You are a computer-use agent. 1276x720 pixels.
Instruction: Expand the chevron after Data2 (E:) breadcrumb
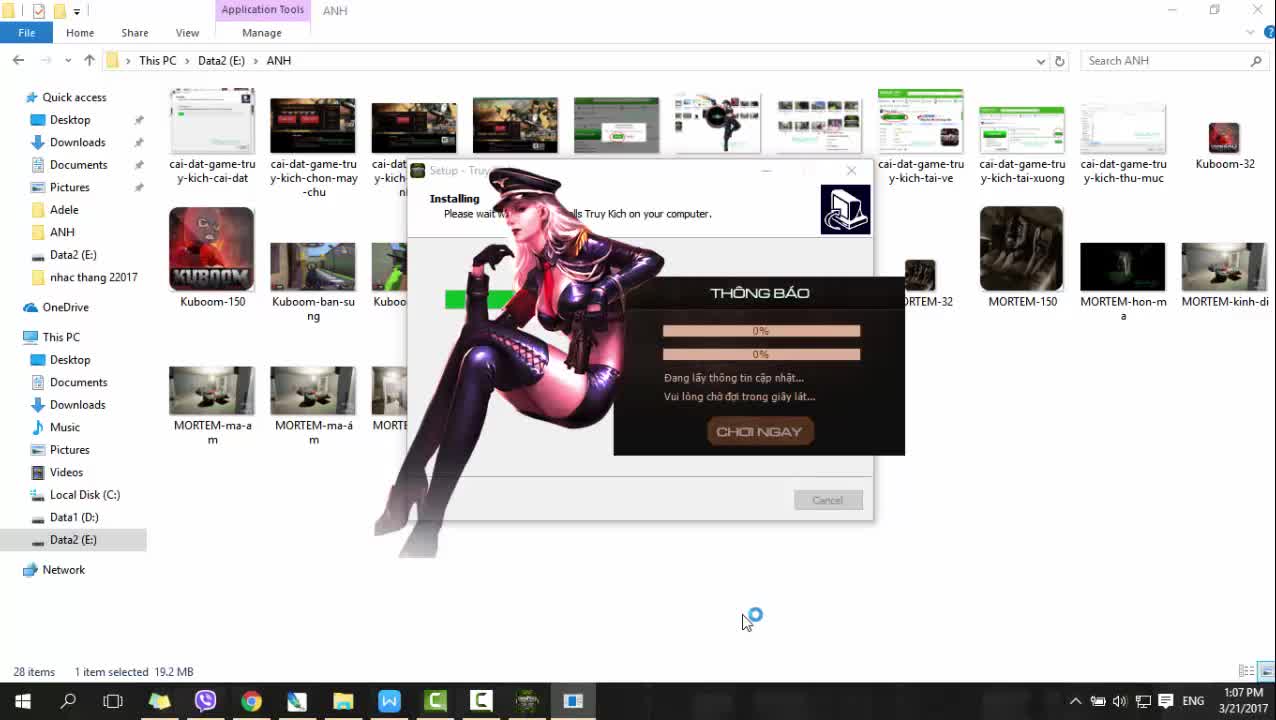click(x=256, y=61)
